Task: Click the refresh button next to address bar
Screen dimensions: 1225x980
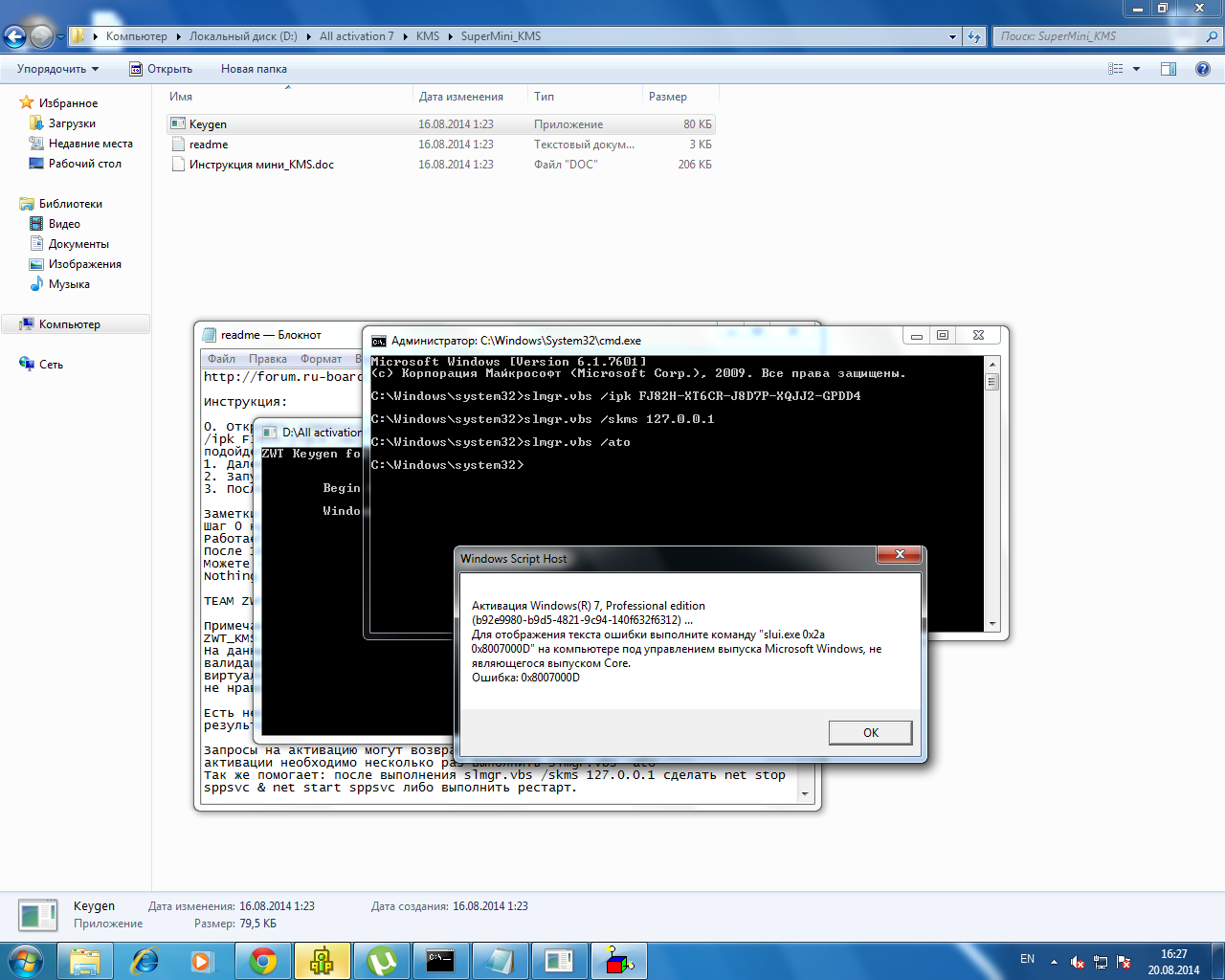Action: click(x=974, y=36)
